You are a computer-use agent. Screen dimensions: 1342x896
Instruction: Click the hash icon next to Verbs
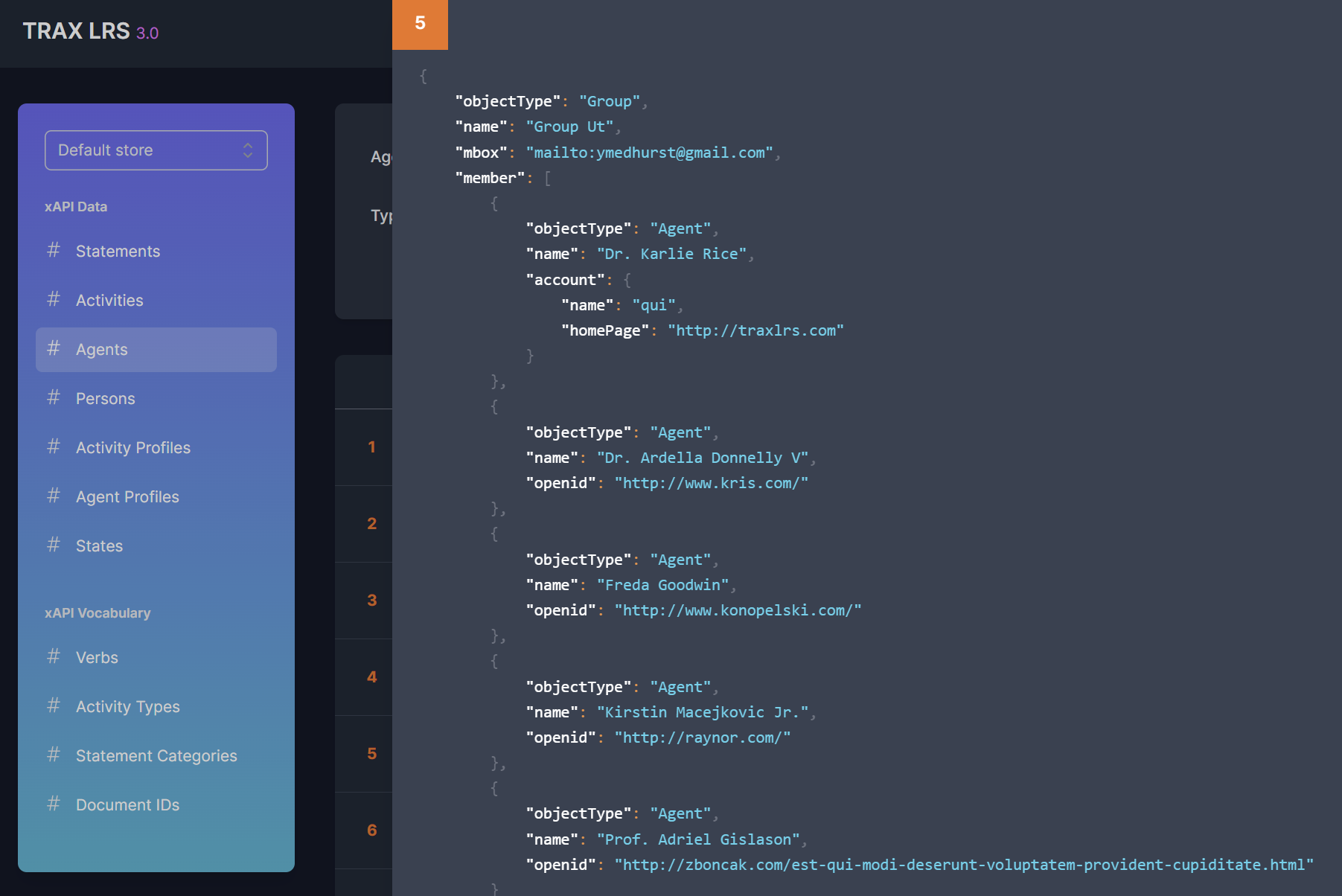point(54,657)
